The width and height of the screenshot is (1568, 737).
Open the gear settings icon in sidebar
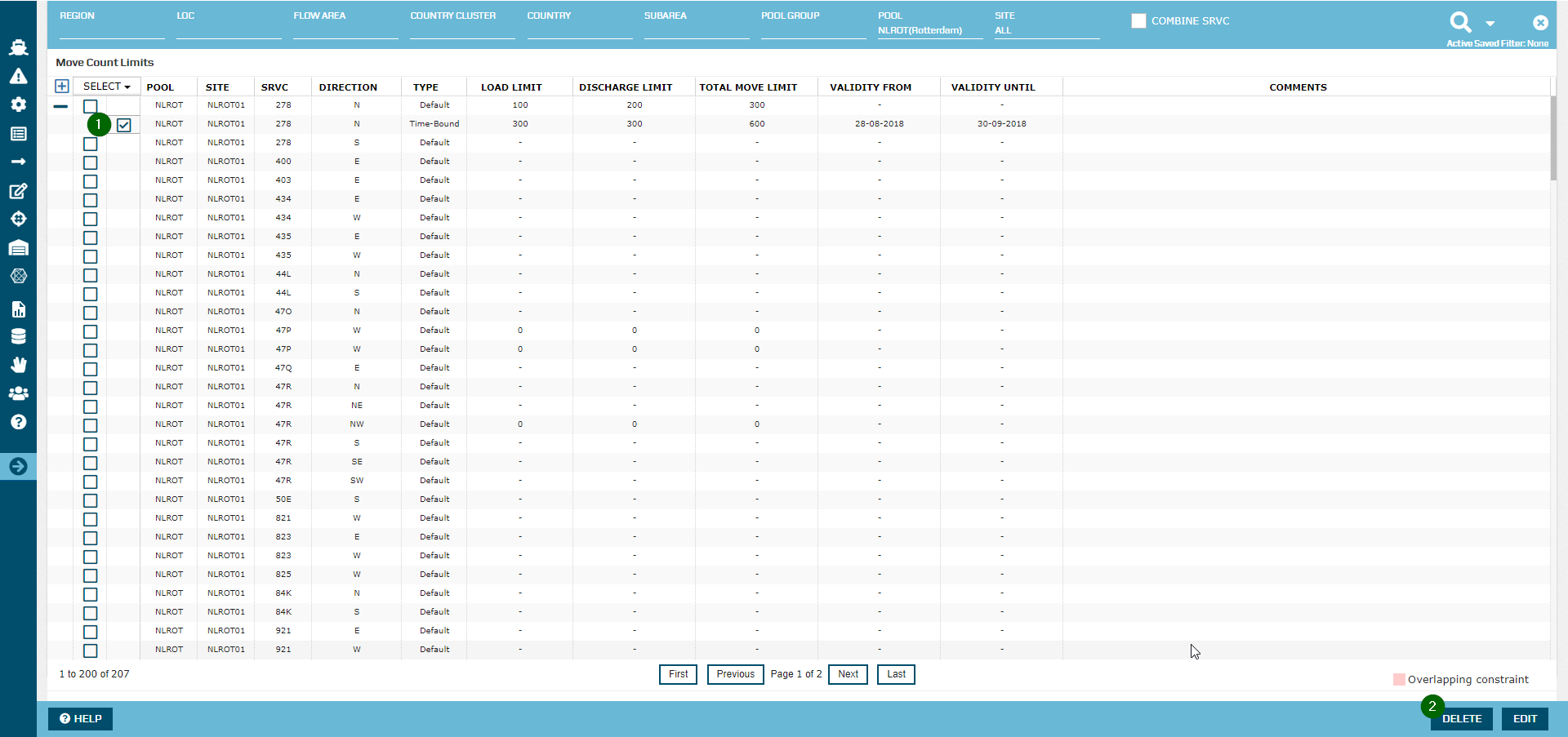[x=18, y=104]
